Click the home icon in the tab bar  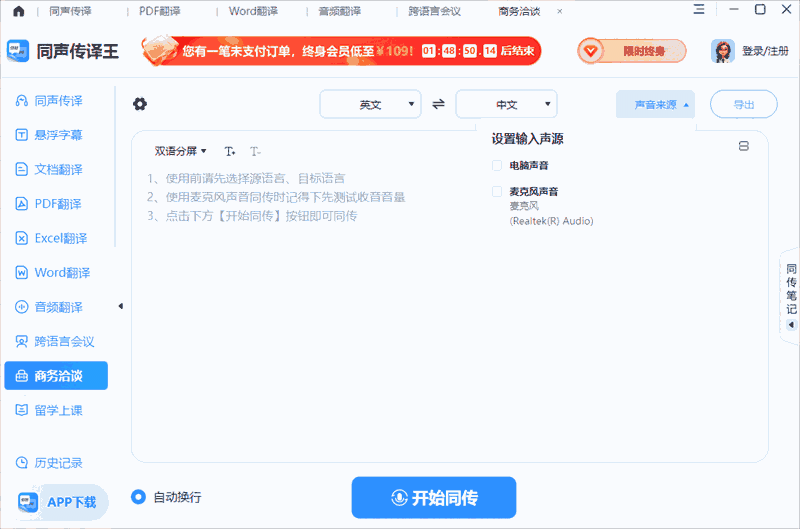(19, 11)
